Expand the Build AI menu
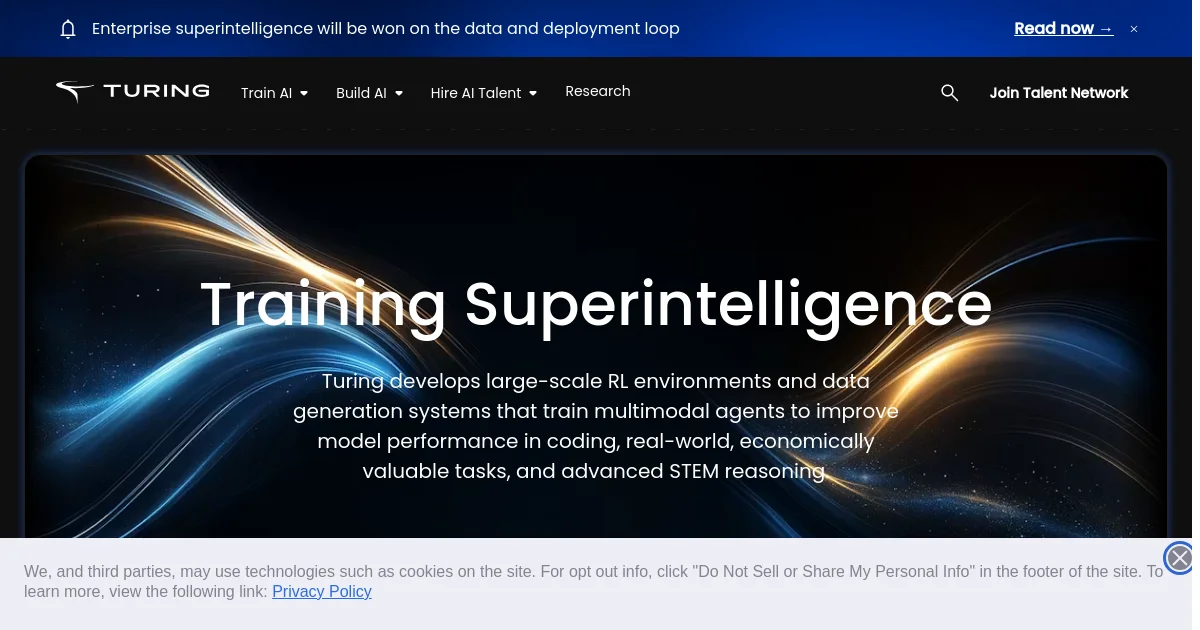This screenshot has height=630, width=1200. click(x=369, y=93)
